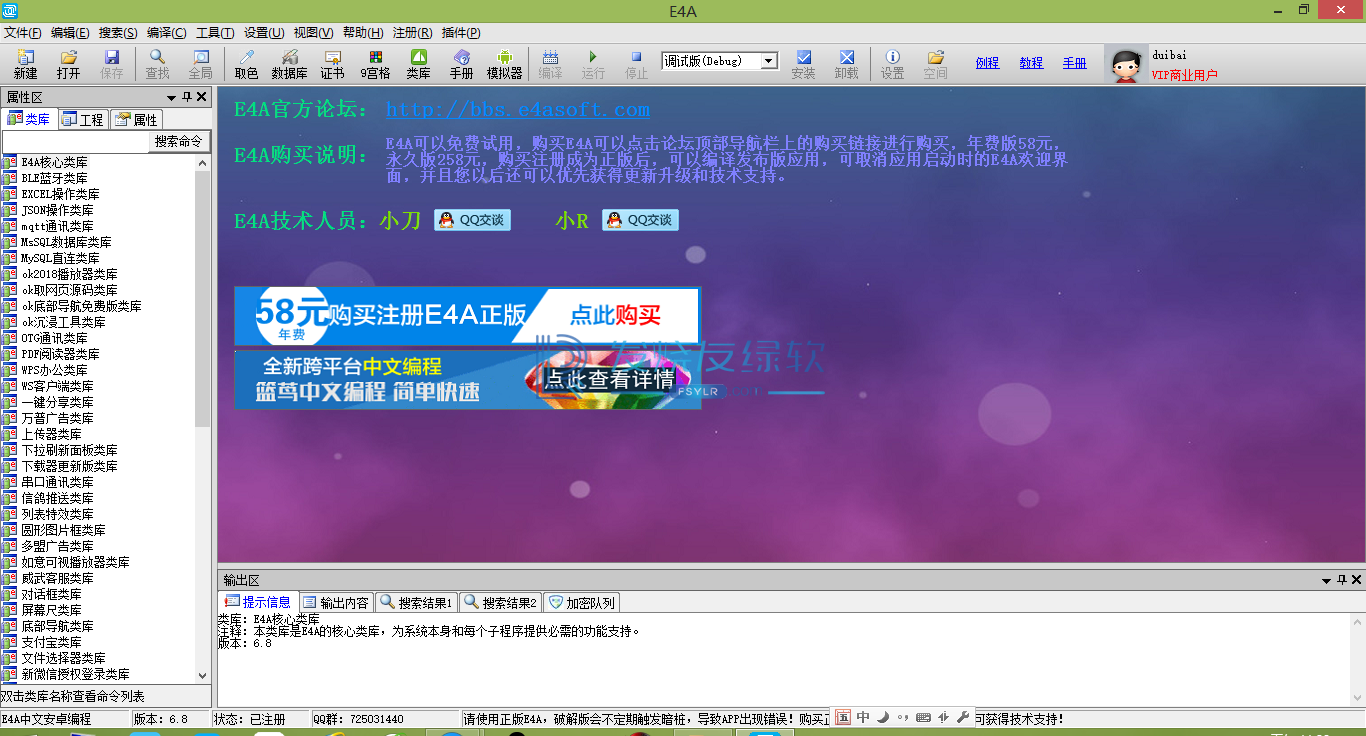This screenshot has height=736, width=1366.
Task: Open the 注册(R) menu
Action: pyautogui.click(x=412, y=33)
